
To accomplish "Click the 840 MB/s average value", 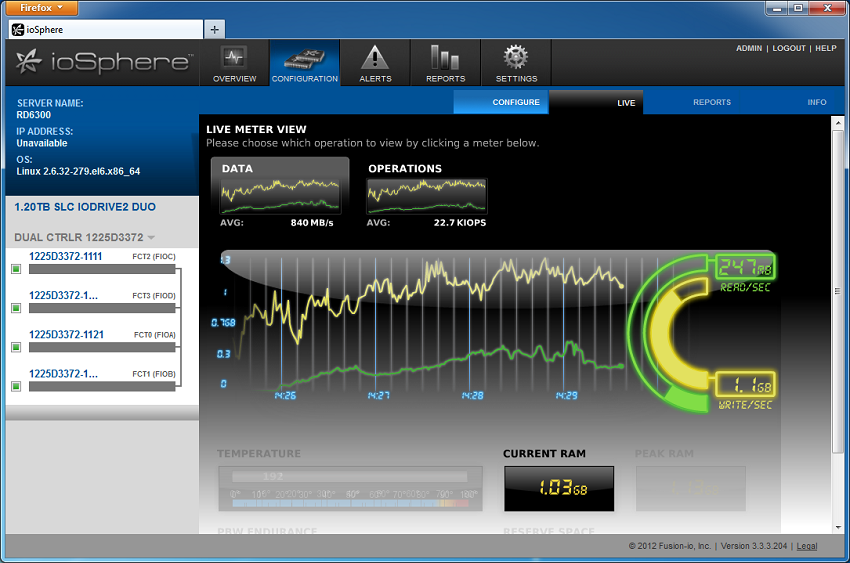I will tap(312, 223).
